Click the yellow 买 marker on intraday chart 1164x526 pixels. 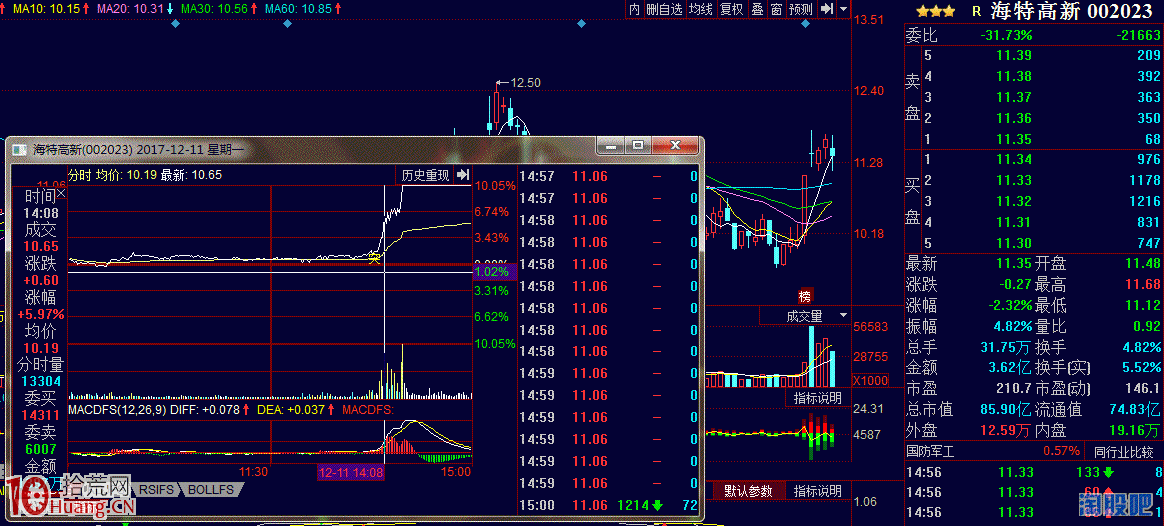pos(375,257)
